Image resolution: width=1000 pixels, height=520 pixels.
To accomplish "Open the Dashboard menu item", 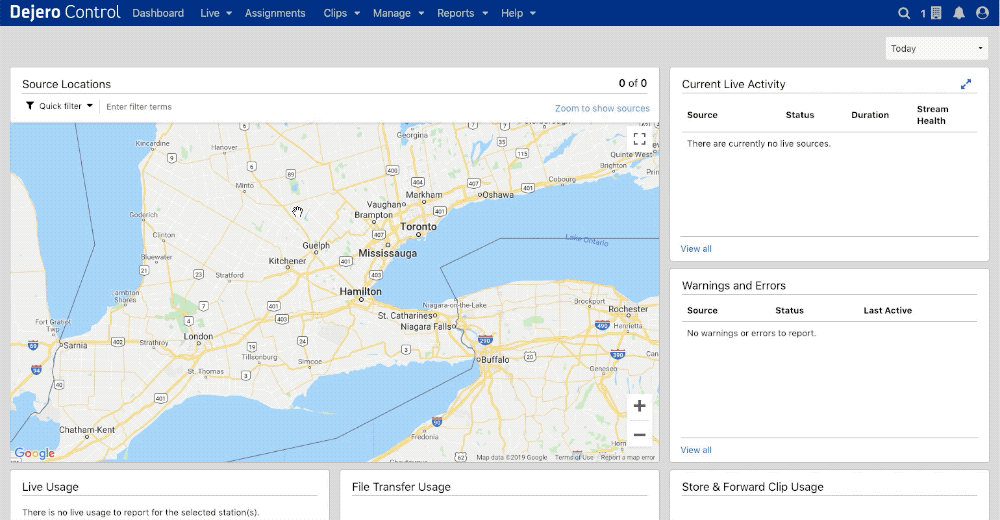I will [158, 13].
